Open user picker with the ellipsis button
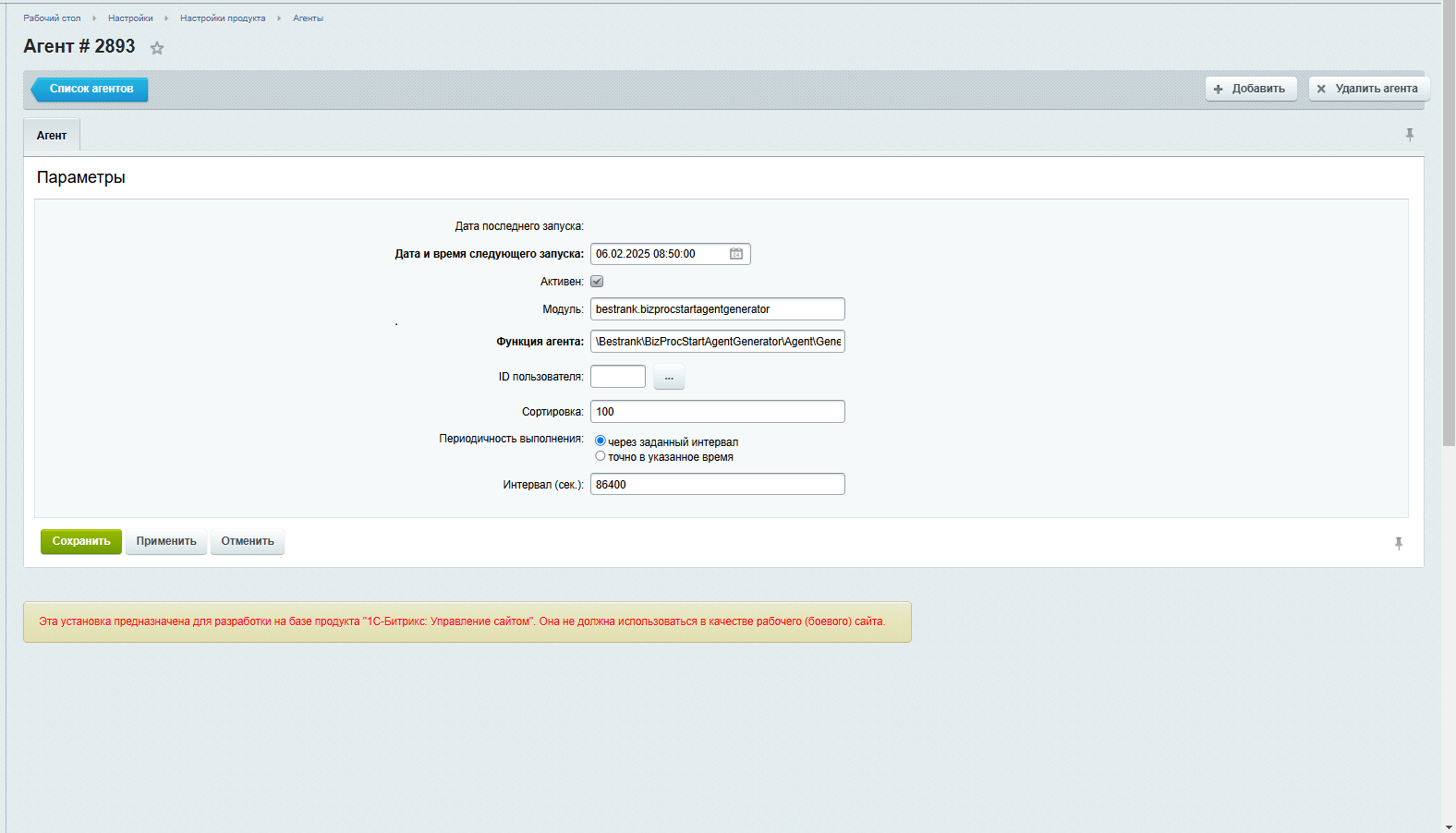 (x=669, y=377)
